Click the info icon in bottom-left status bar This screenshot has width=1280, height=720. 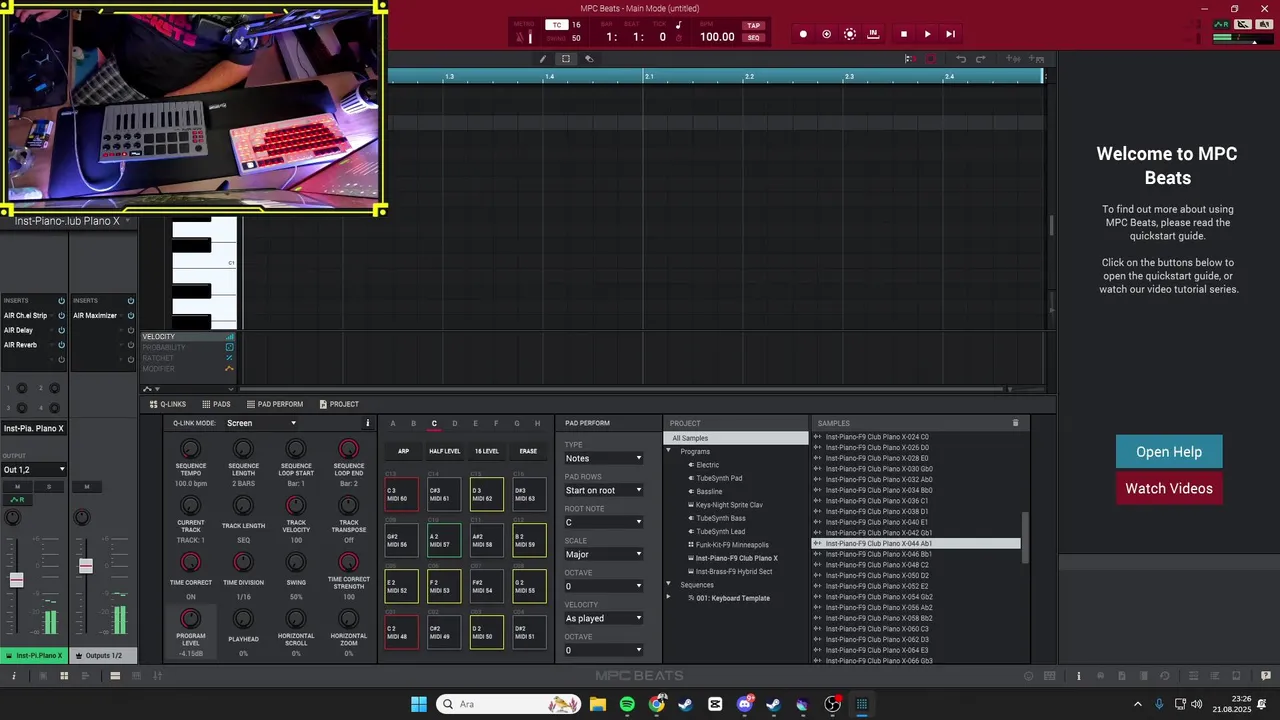[14, 676]
